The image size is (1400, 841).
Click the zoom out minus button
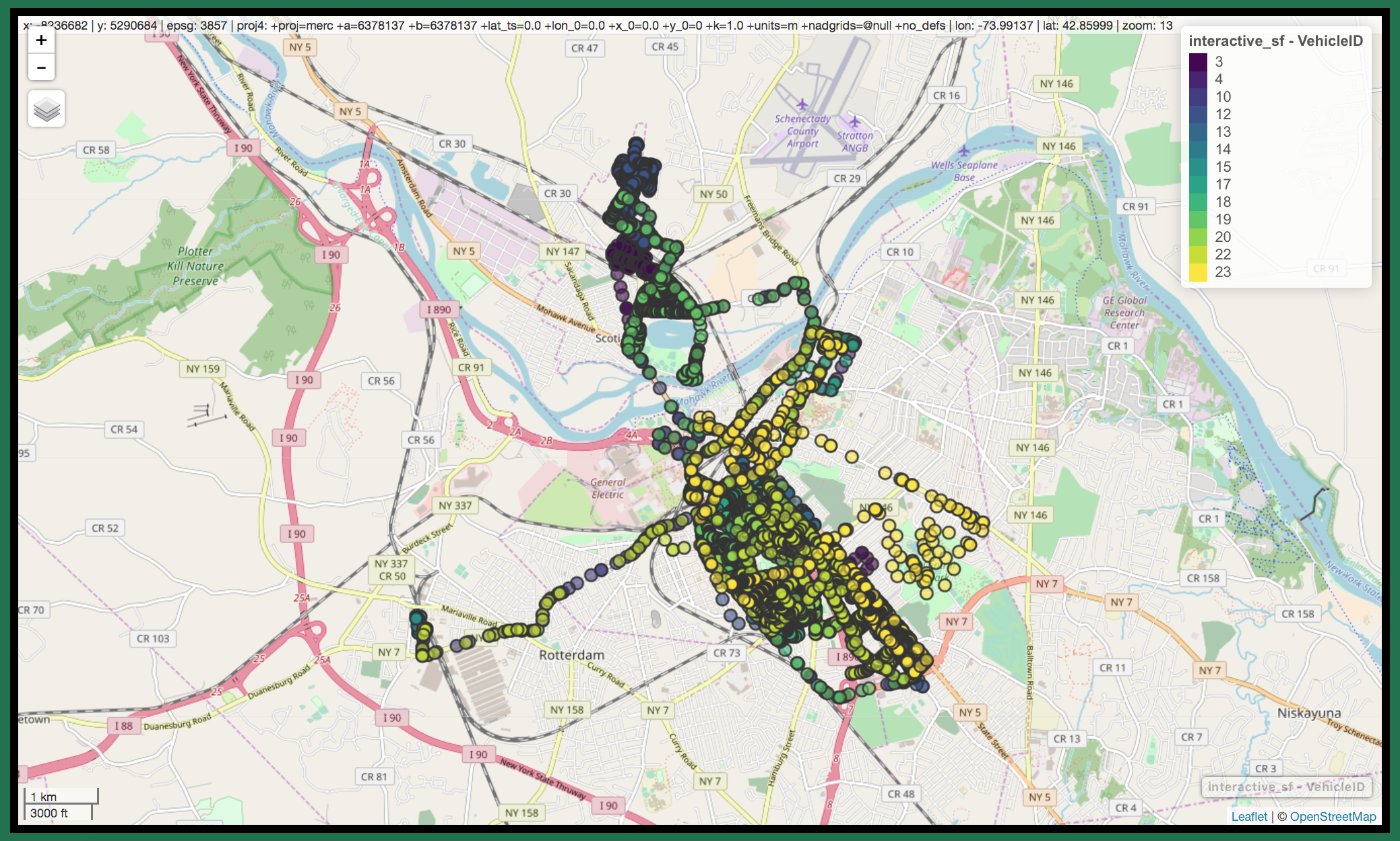click(x=41, y=67)
